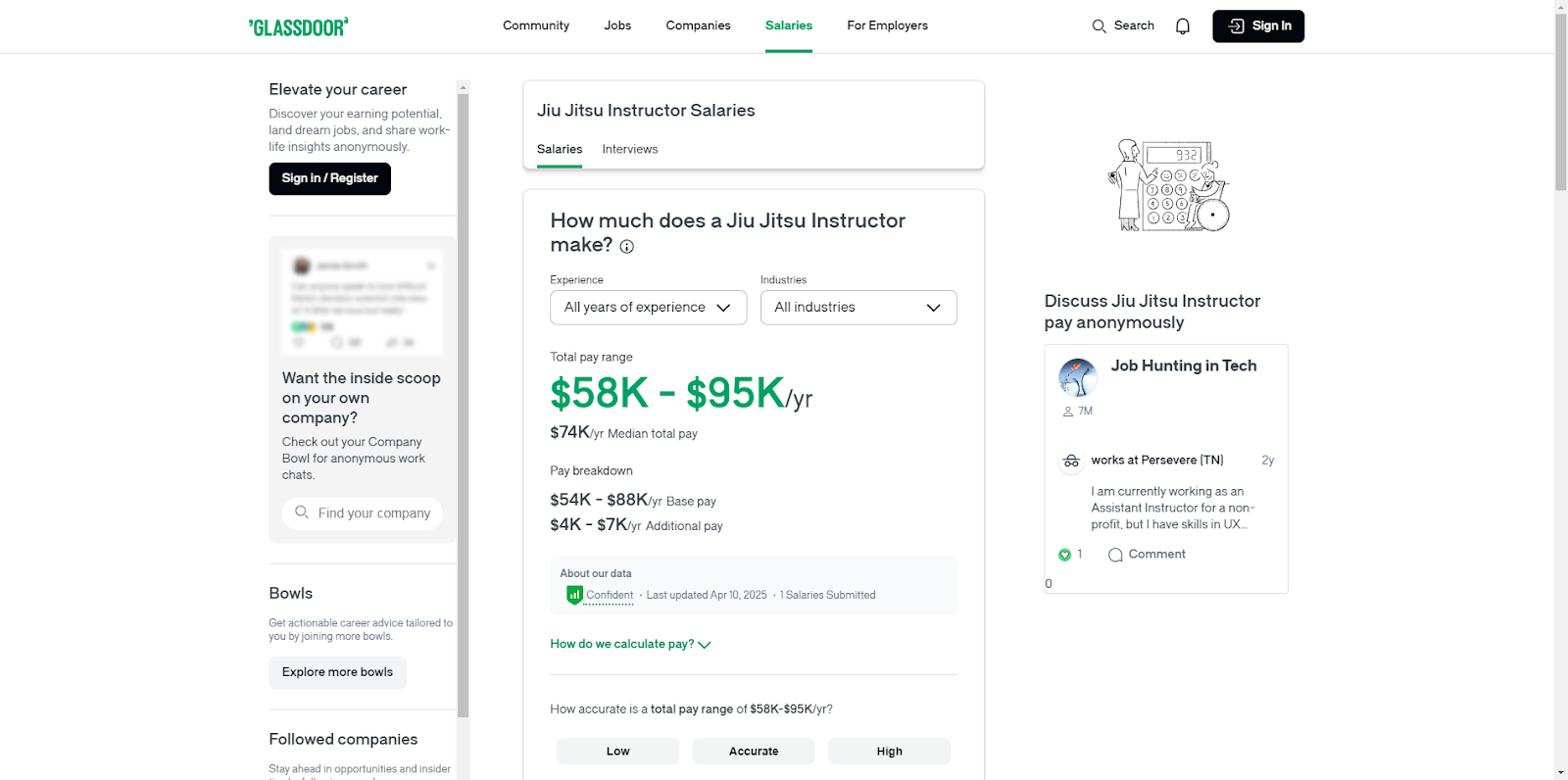1568x780 pixels.
Task: Select the Salaries tab under Jiu Jitsu Instructor
Action: click(560, 149)
